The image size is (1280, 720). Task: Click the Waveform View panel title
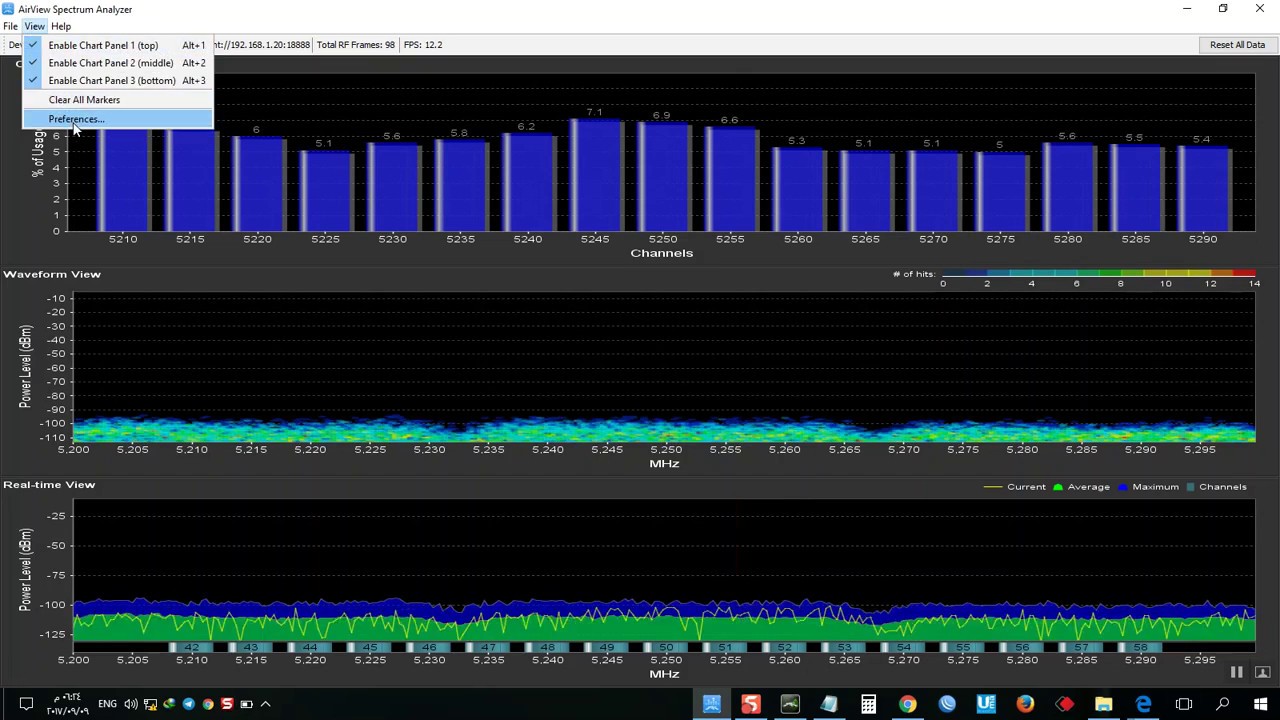(52, 274)
